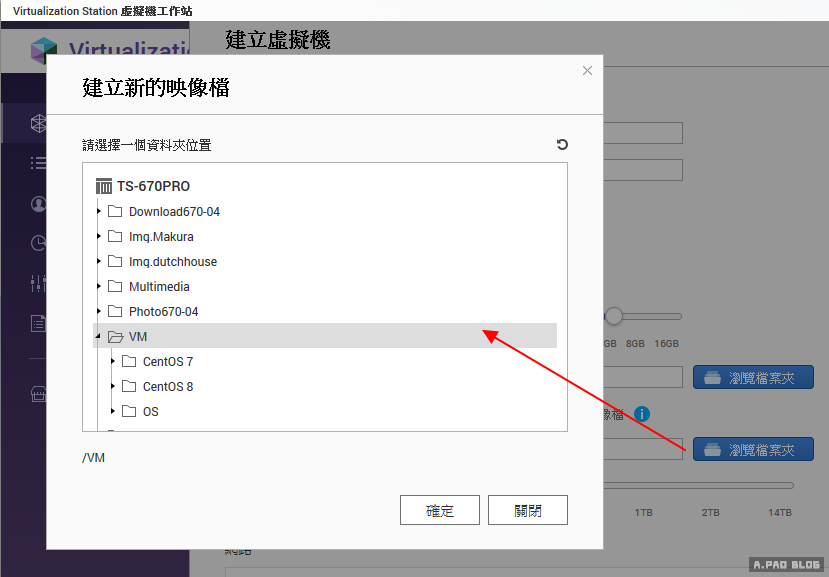Click the log document icon in sidebar
Screen dimensions: 829x577
(x=38, y=323)
